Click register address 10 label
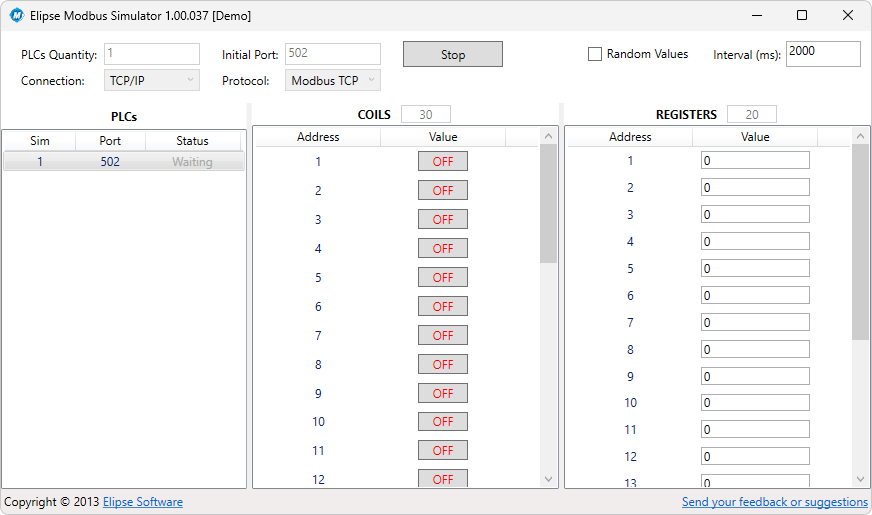Viewport: 872px width, 515px height. [630, 403]
